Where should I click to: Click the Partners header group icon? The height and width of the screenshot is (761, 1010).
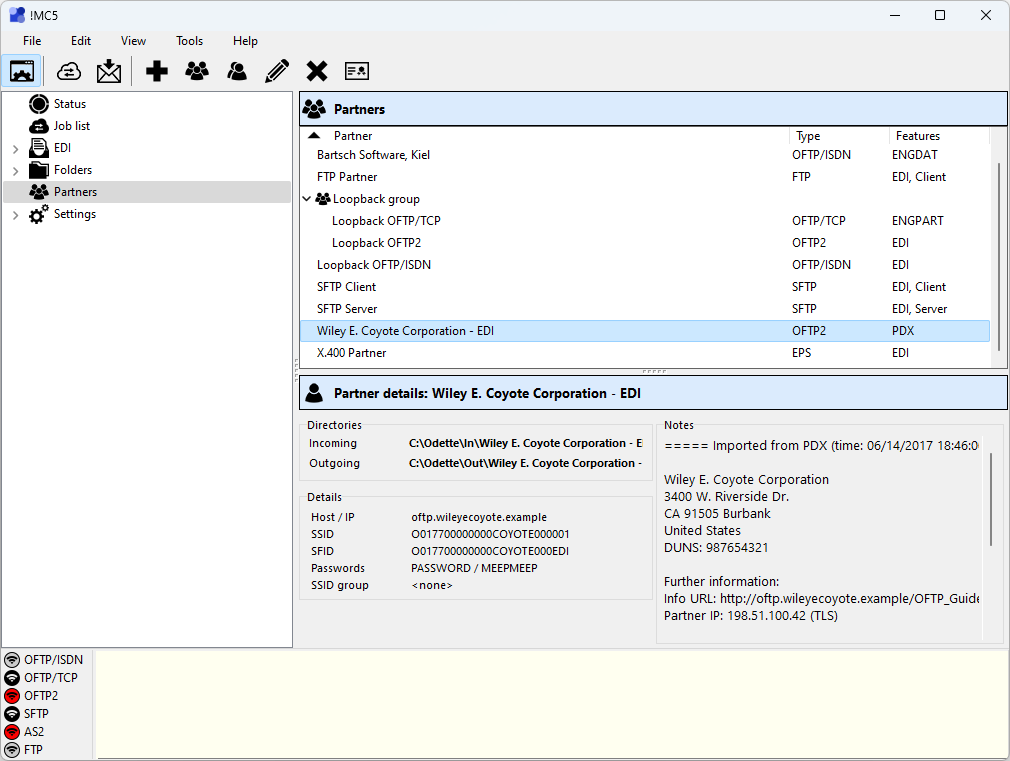314,109
